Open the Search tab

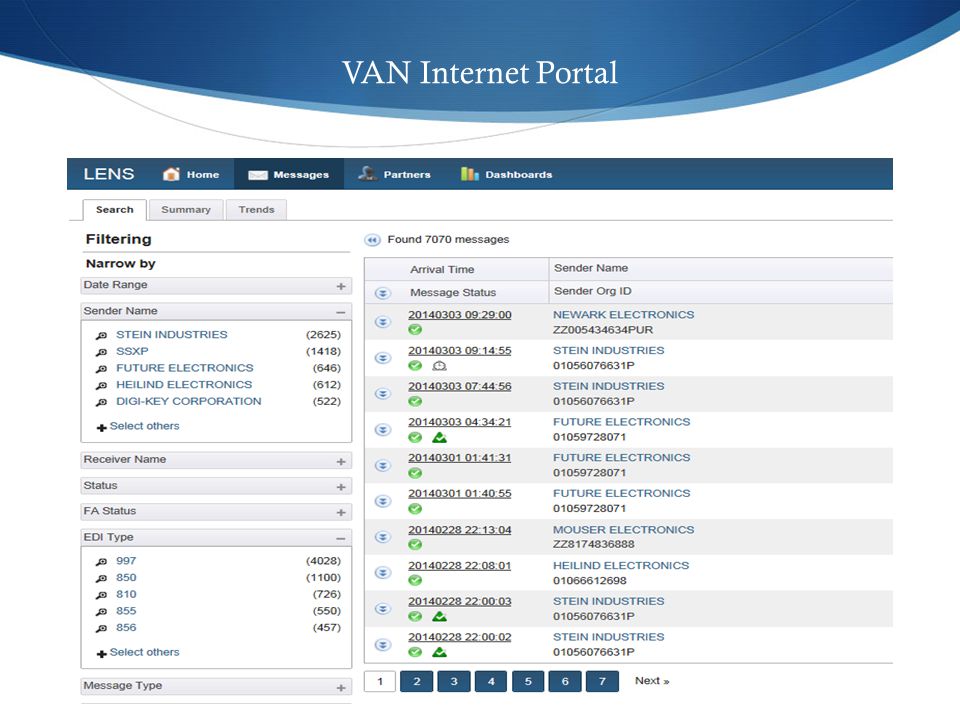pos(114,209)
